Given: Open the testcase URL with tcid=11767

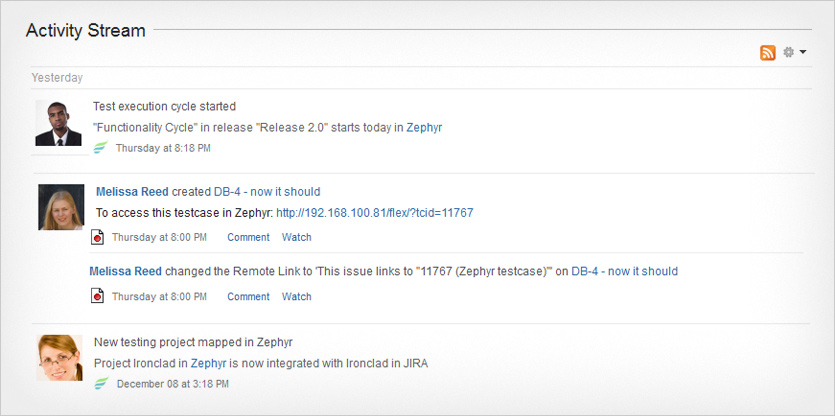Looking at the screenshot, I should pyautogui.click(x=375, y=213).
